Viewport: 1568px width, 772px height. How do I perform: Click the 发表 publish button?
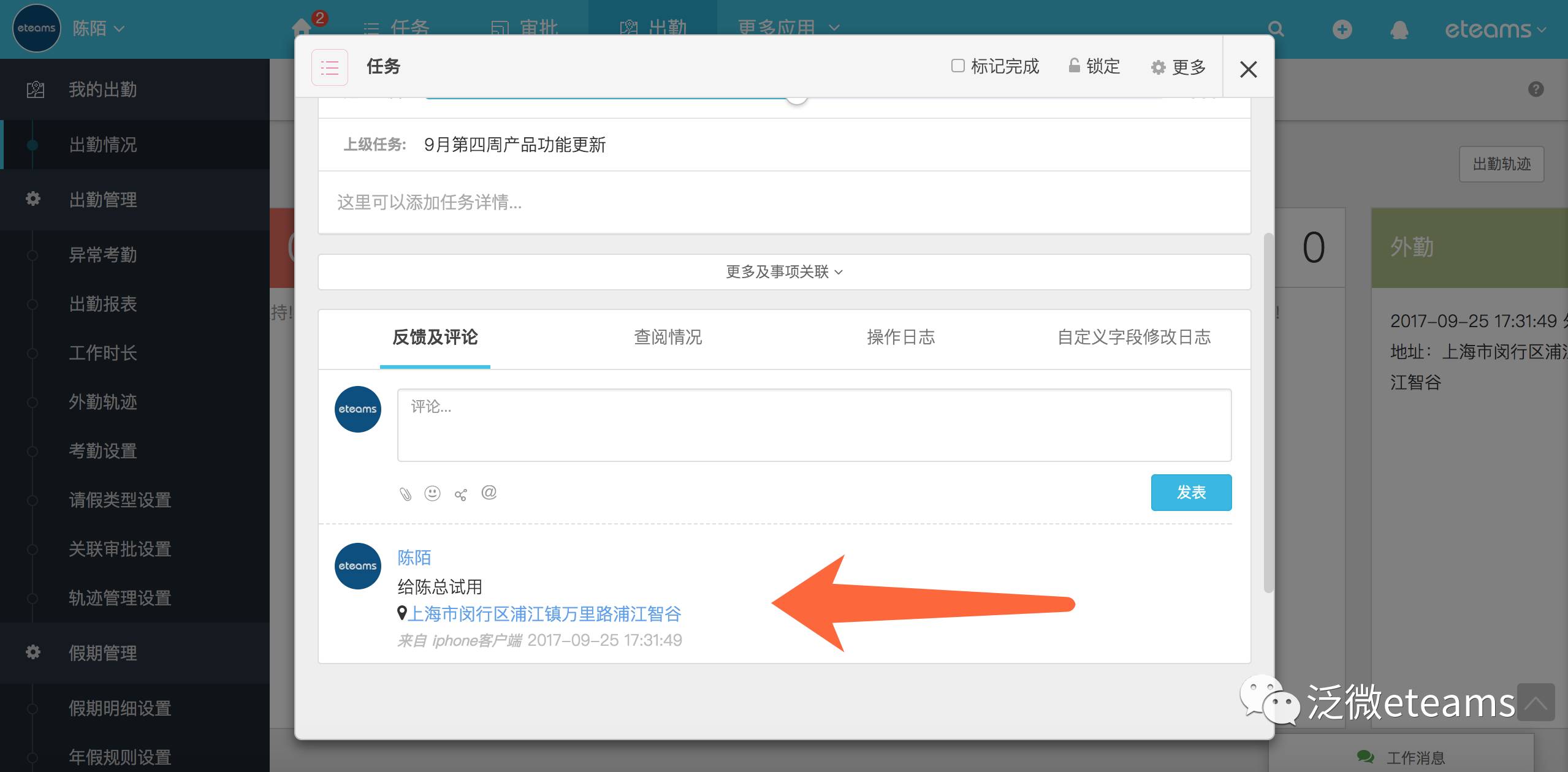[x=1190, y=492]
